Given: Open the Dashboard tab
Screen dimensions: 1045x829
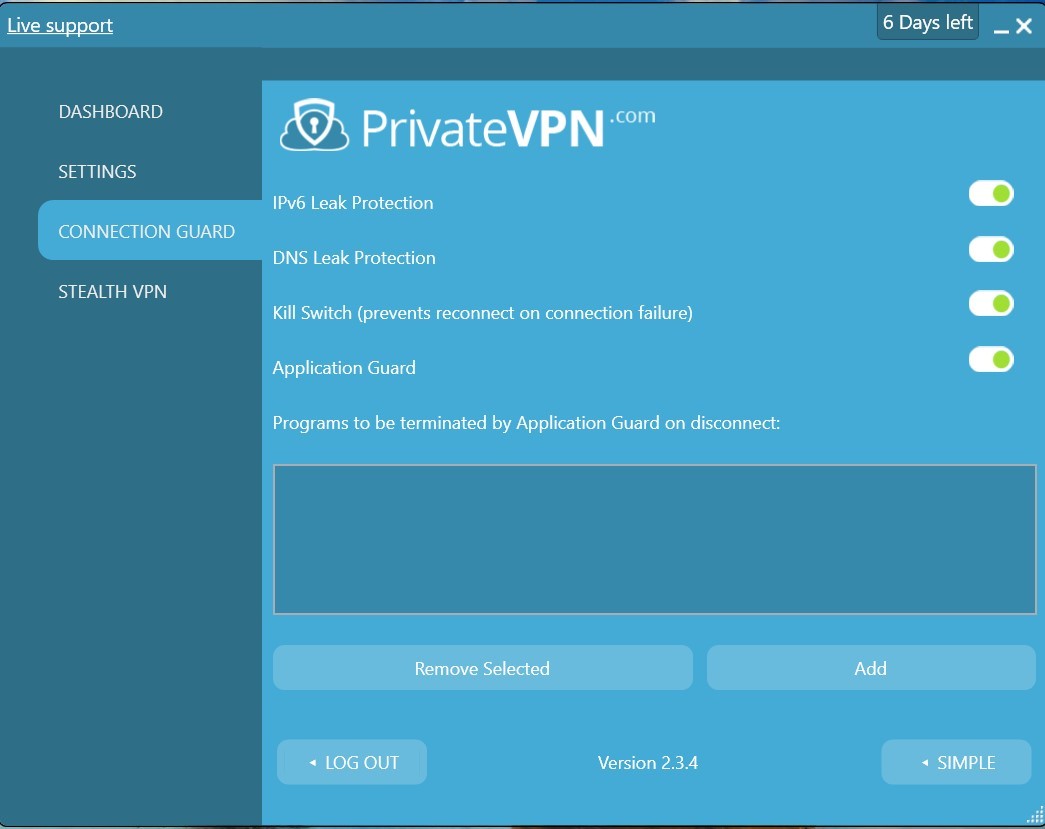Looking at the screenshot, I should click(x=111, y=112).
